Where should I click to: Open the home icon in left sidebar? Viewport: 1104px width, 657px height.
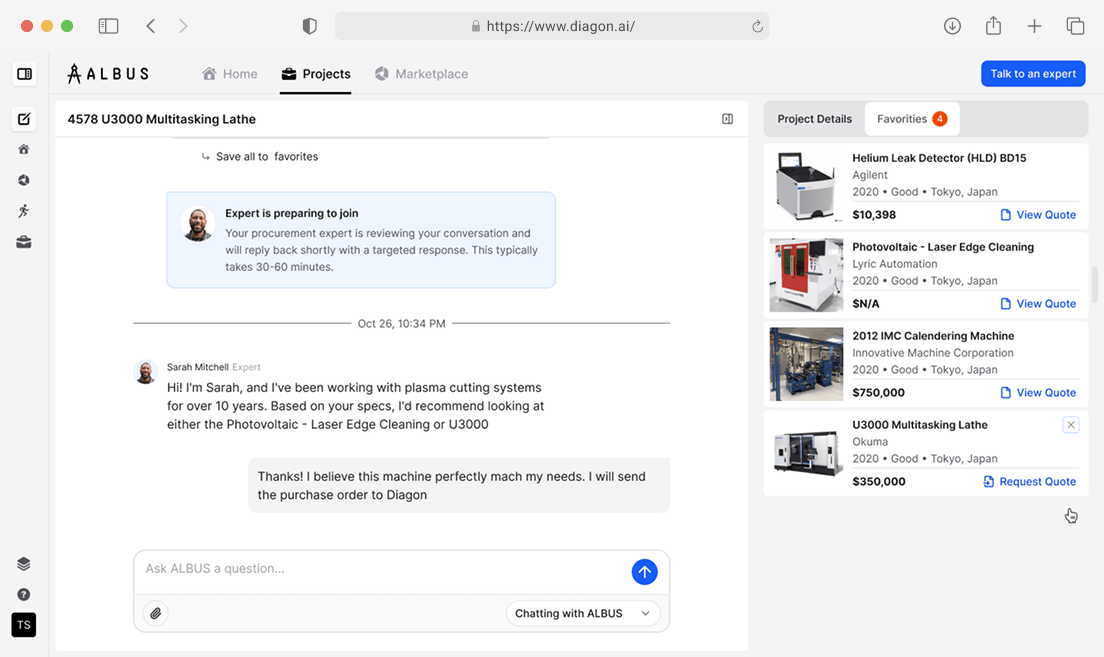click(x=24, y=149)
